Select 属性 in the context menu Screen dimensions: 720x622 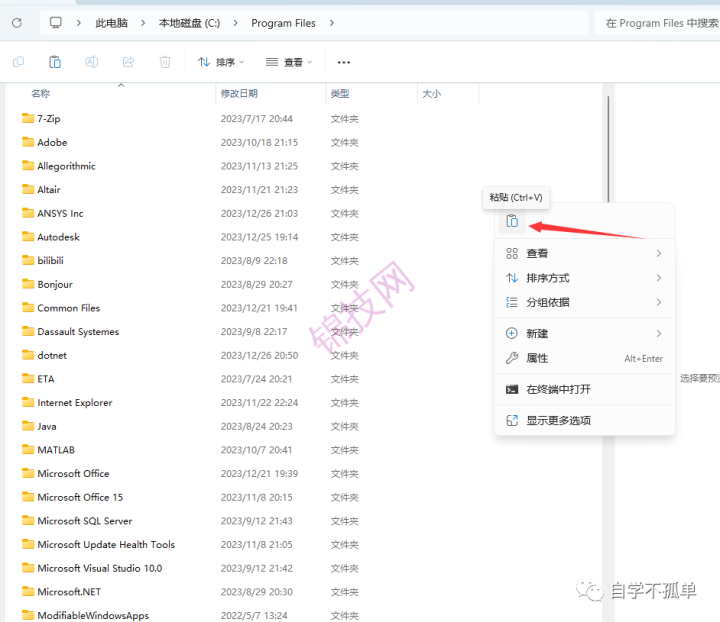[x=585, y=358]
